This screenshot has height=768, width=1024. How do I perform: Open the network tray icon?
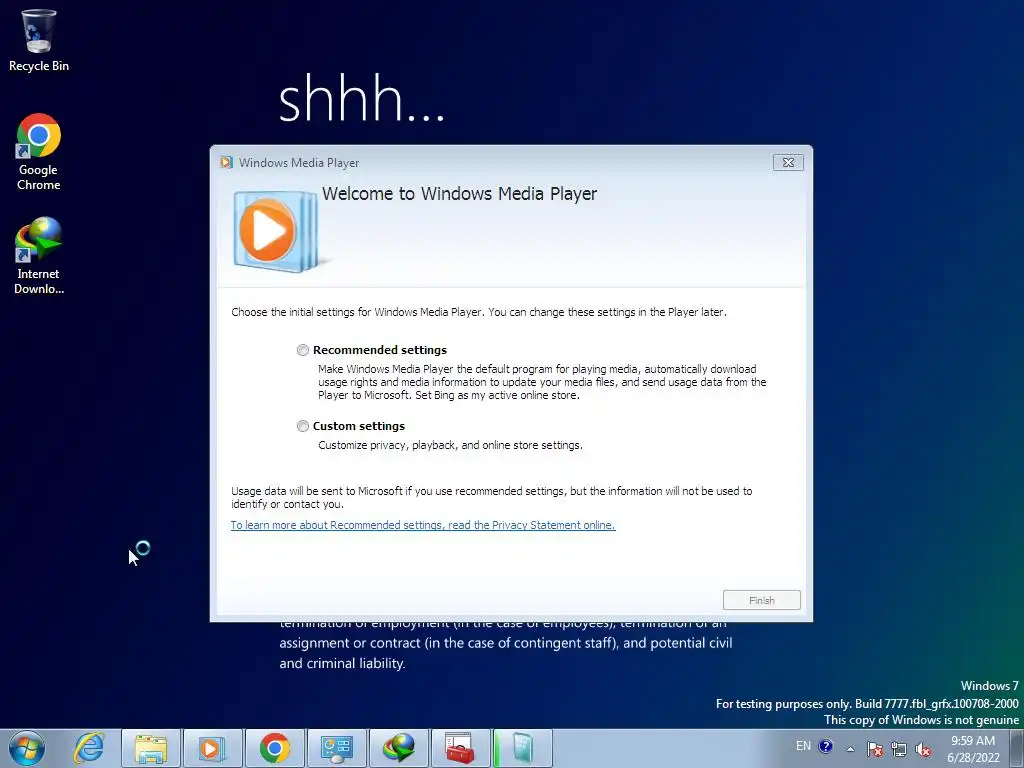point(899,749)
